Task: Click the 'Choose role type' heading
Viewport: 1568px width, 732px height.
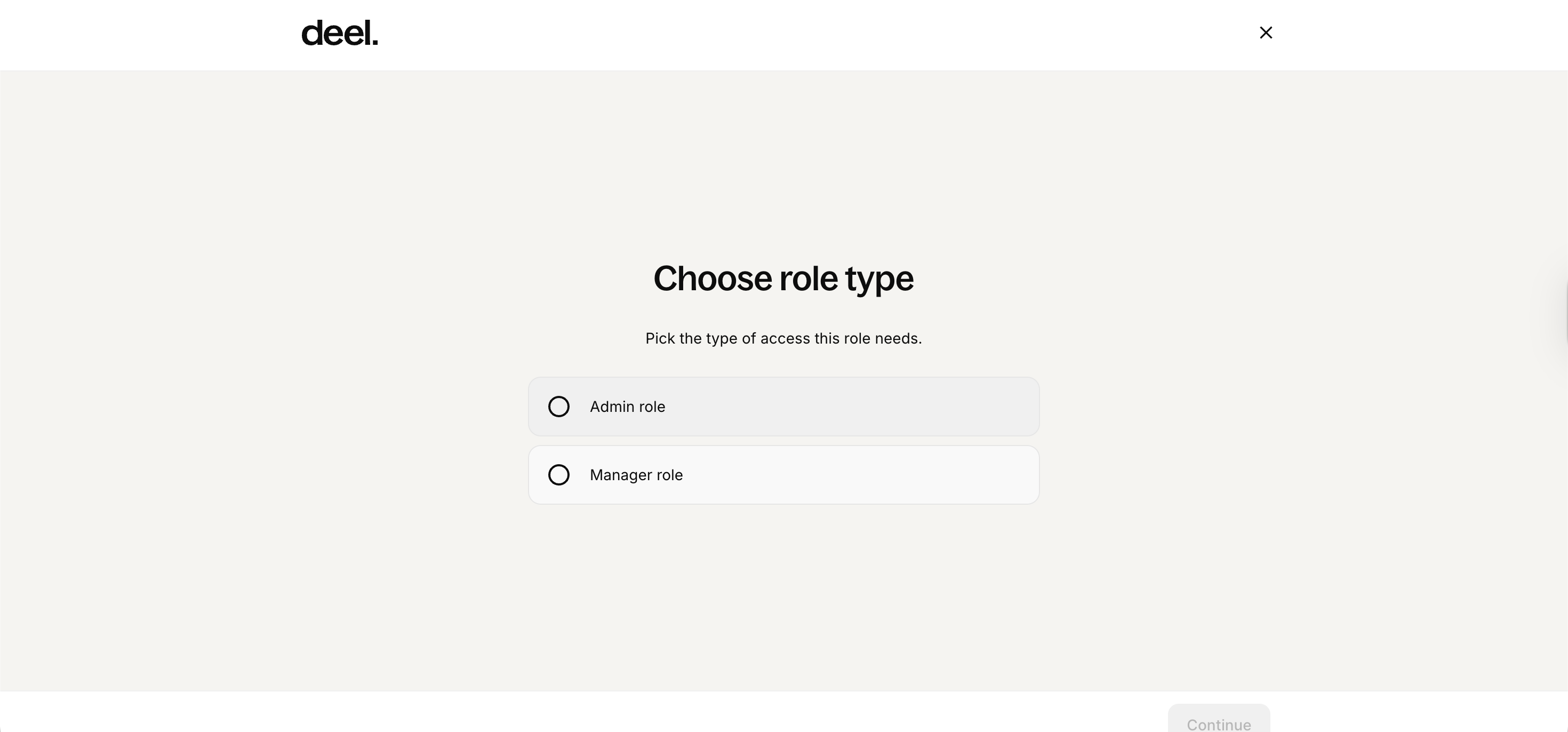Action: point(783,279)
